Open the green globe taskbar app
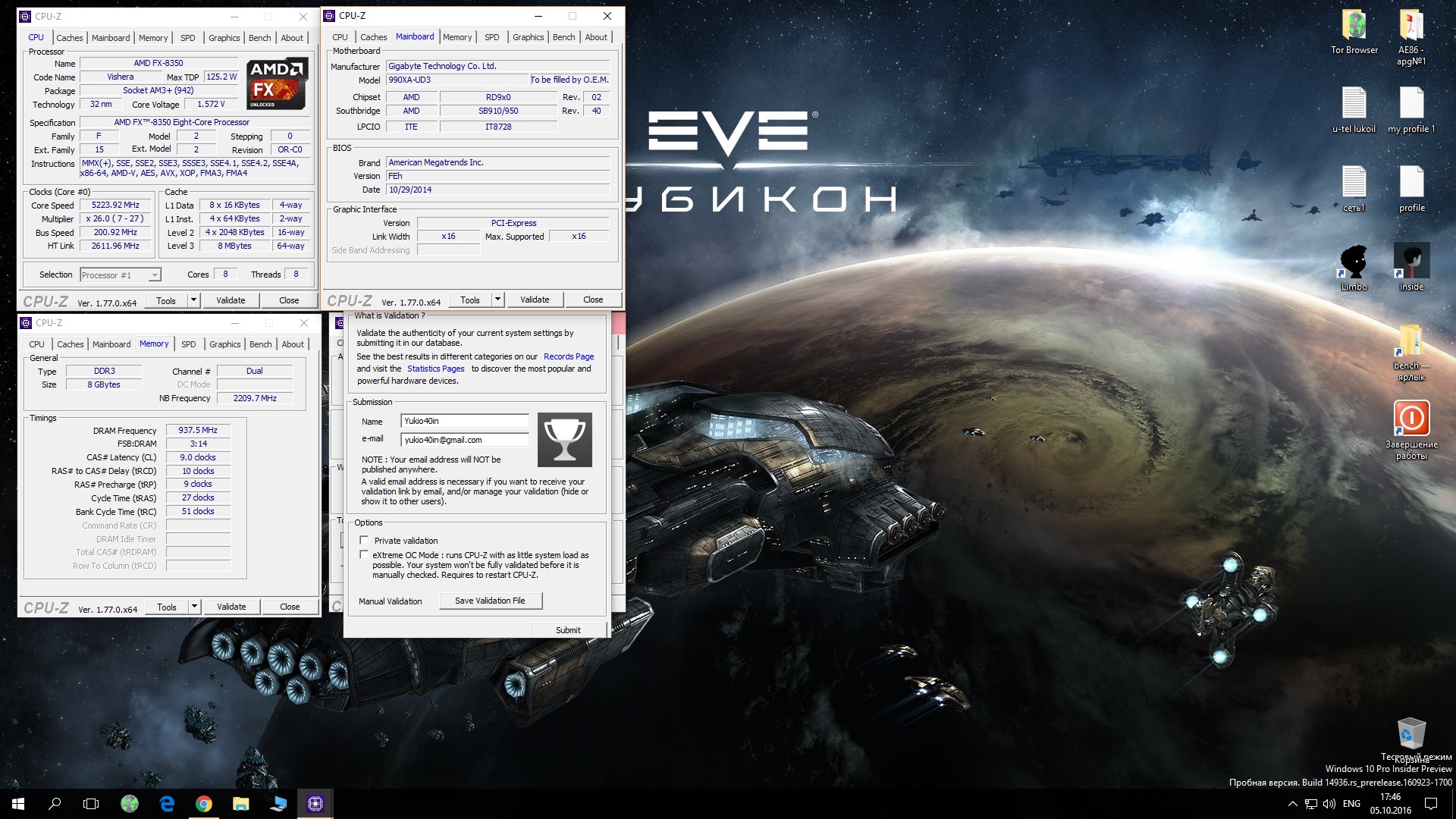The width and height of the screenshot is (1456, 819). pos(130,804)
